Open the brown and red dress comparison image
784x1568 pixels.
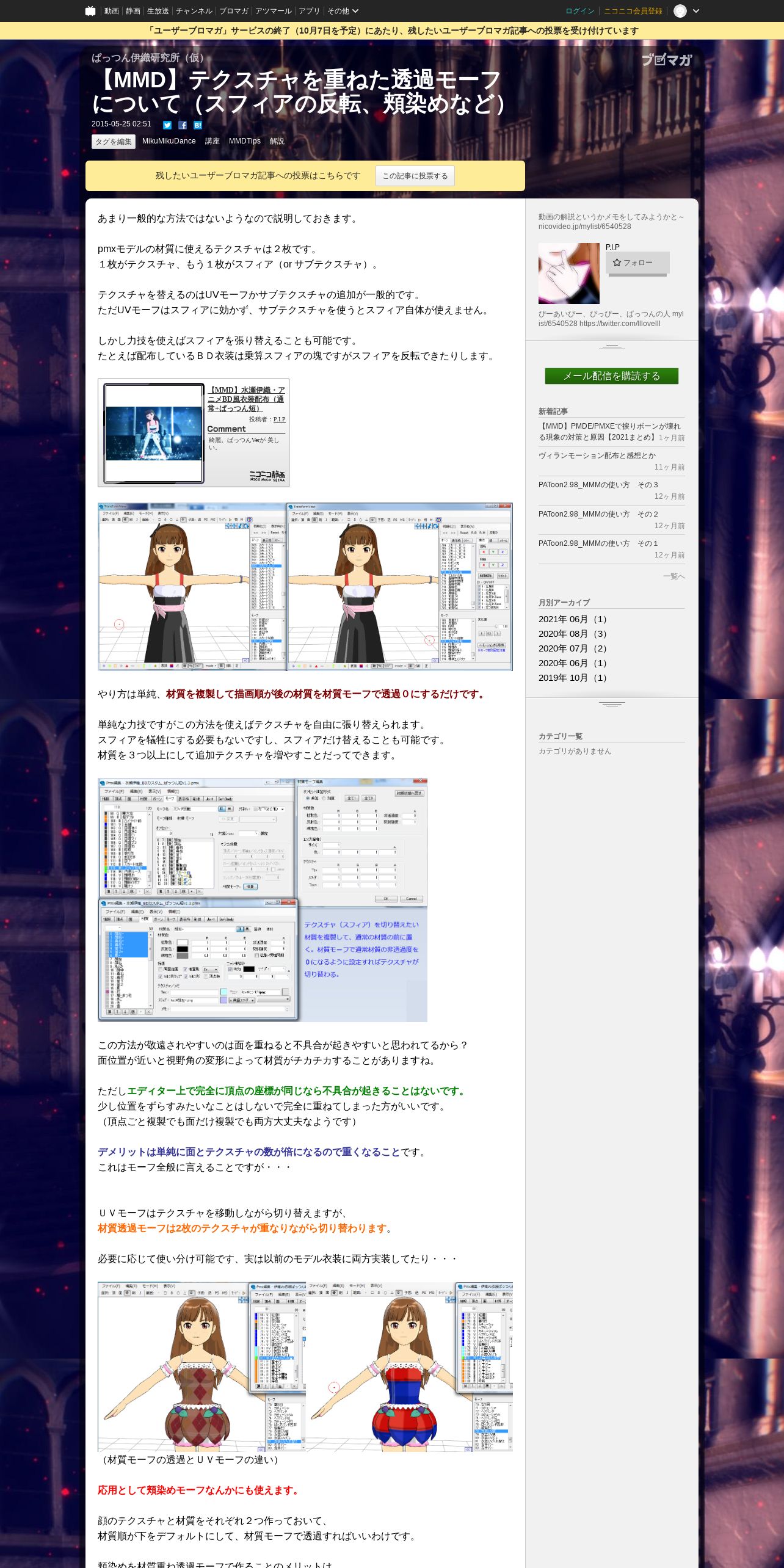(x=305, y=1367)
